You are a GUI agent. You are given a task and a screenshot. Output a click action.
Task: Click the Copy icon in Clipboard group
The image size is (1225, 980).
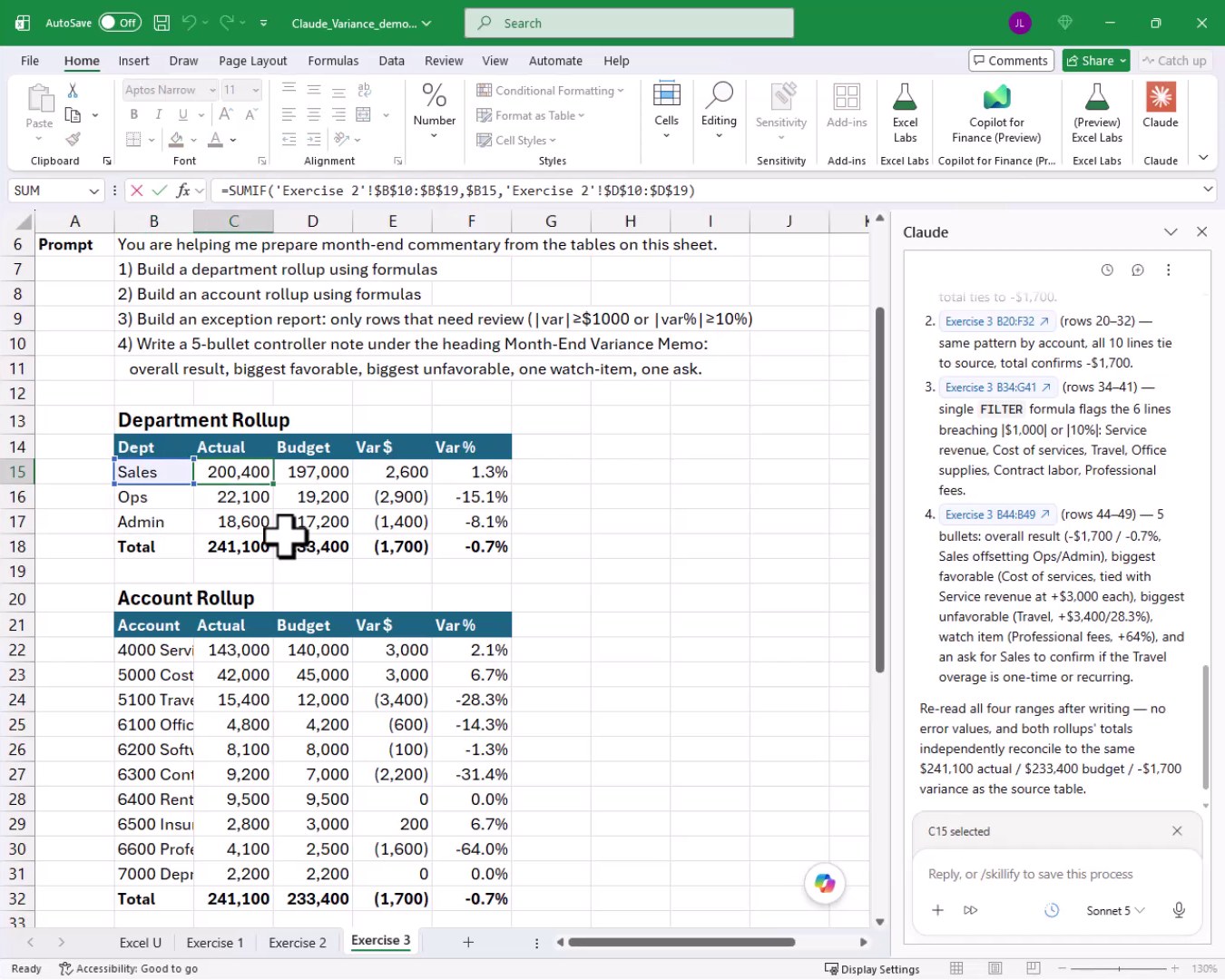[73, 114]
